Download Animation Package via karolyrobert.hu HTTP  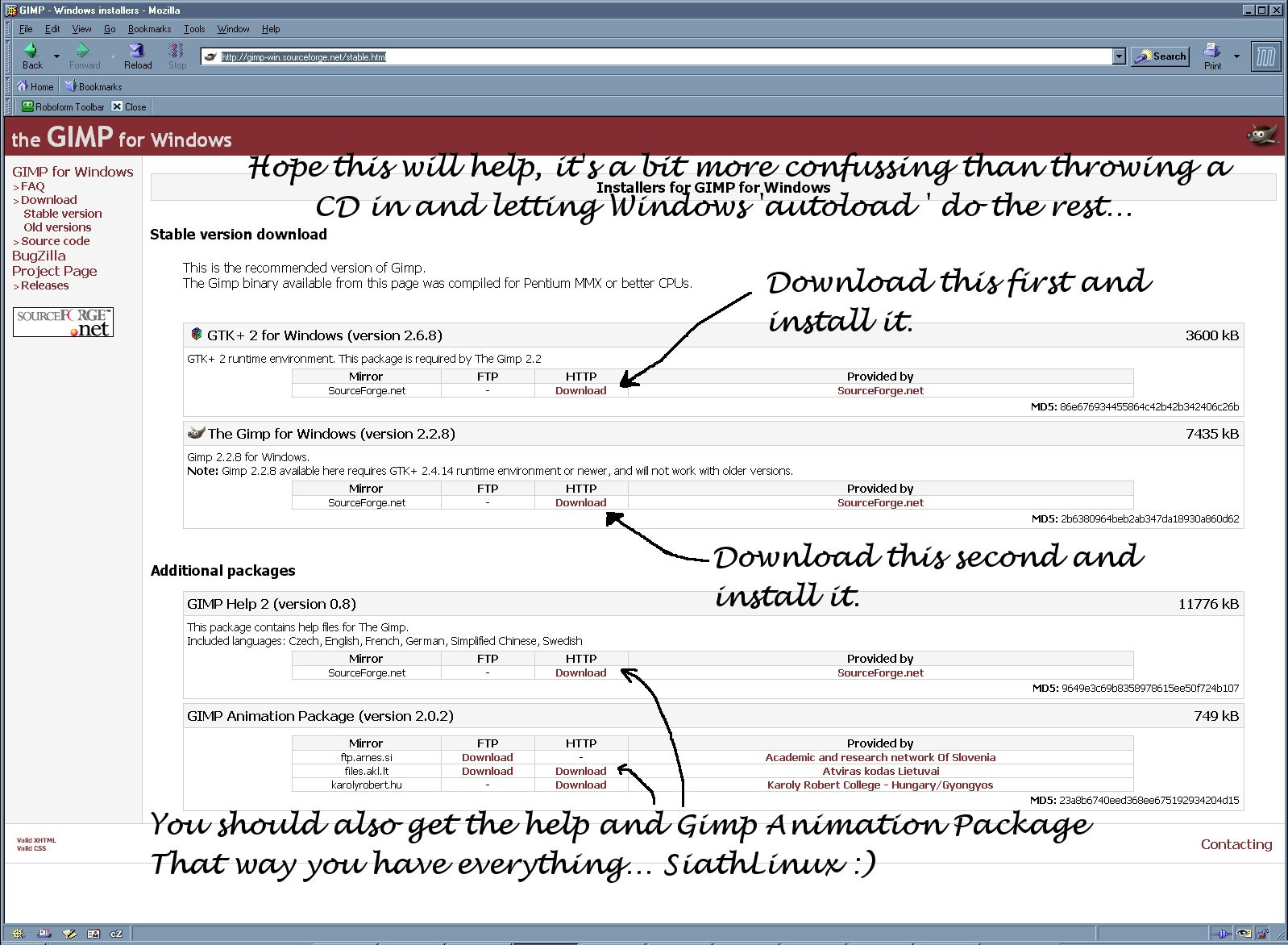coord(580,785)
